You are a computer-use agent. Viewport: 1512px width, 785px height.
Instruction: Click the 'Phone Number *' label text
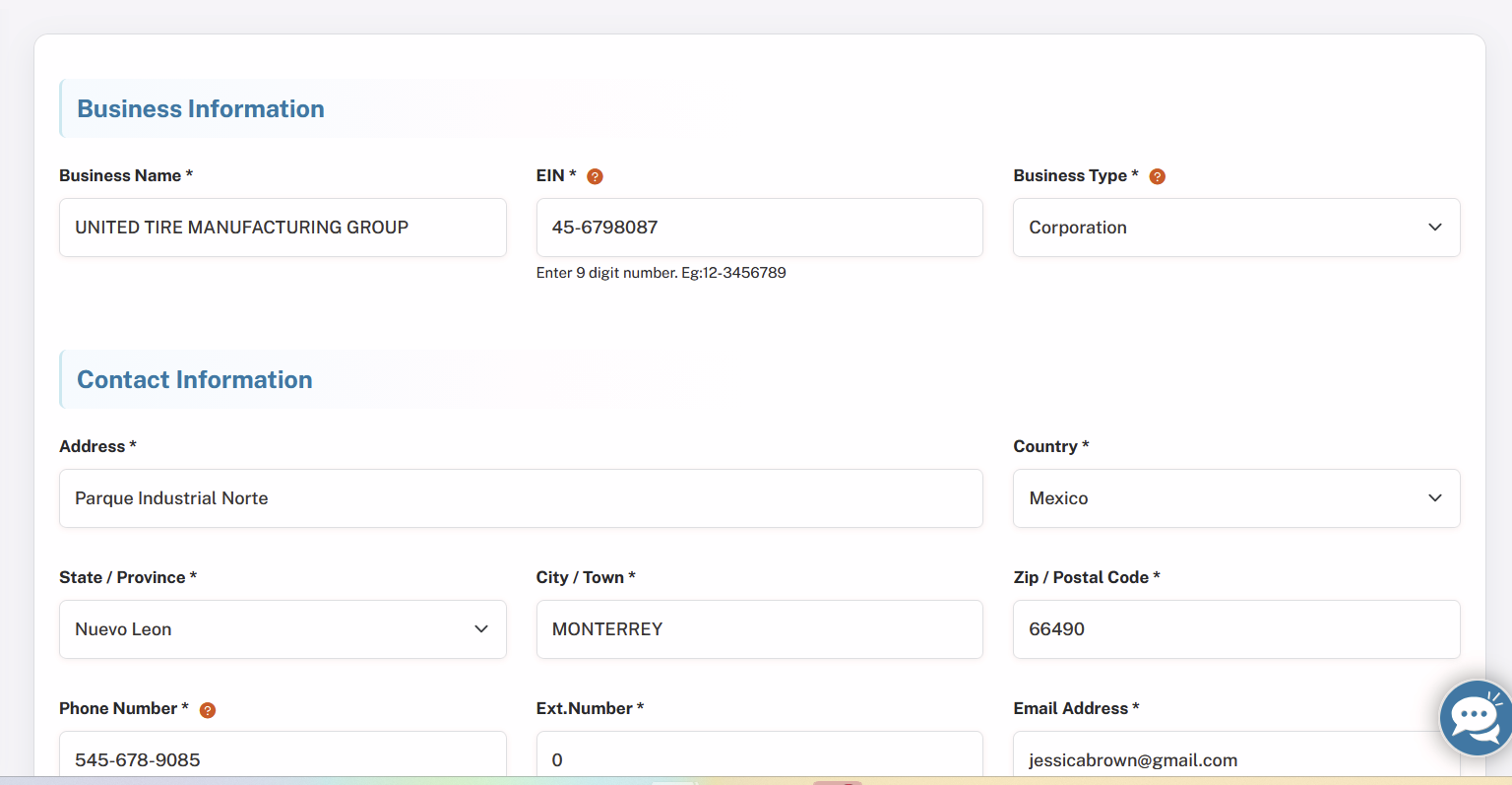[124, 708]
